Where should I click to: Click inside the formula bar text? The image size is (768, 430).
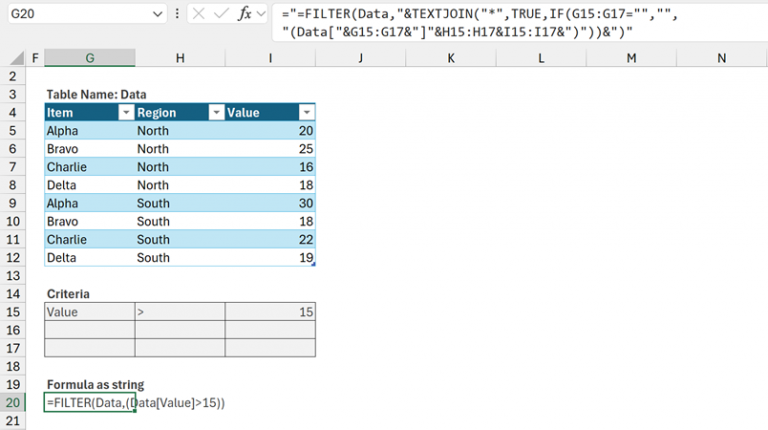click(x=500, y=22)
